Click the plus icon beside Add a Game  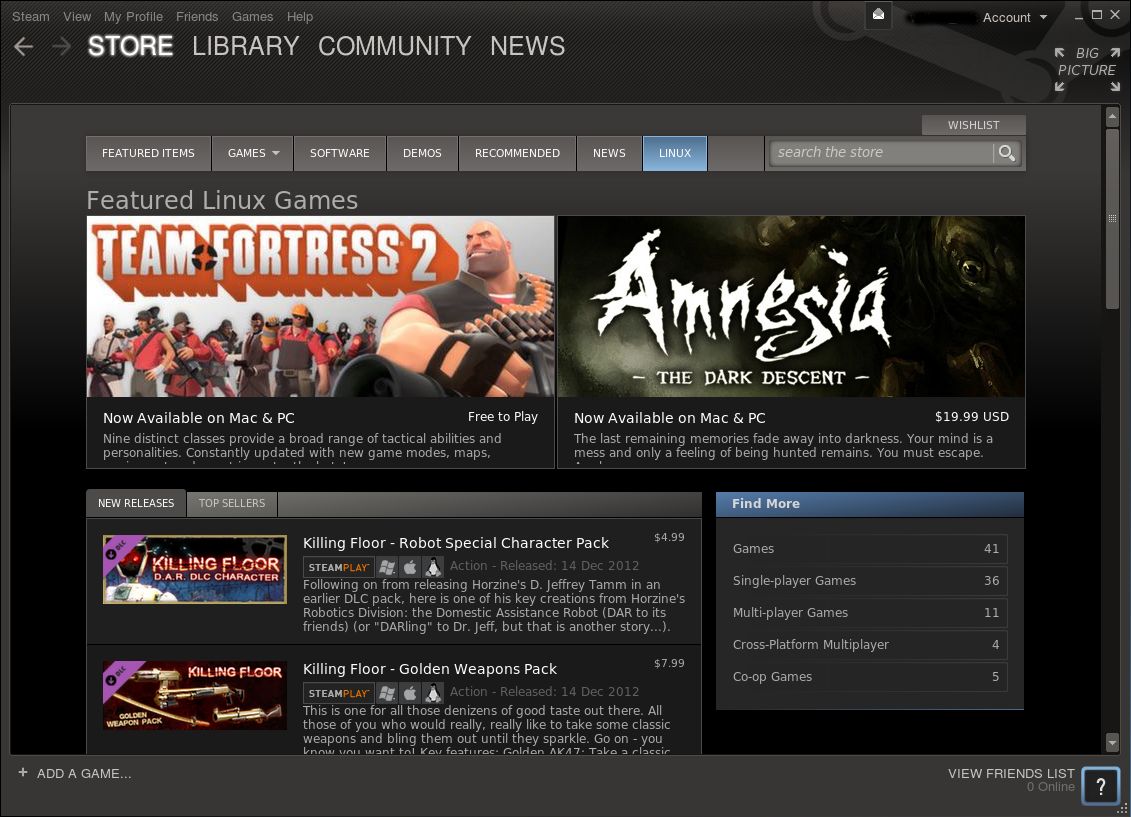23,773
